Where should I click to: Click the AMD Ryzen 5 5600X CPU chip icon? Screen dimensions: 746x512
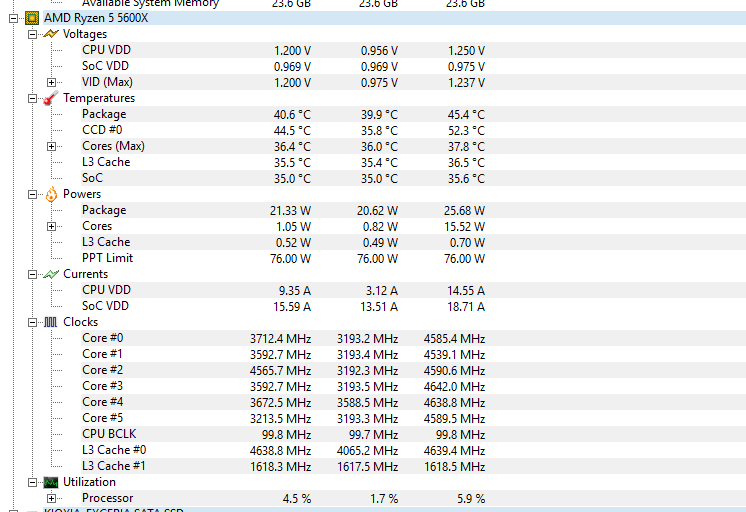click(32, 19)
